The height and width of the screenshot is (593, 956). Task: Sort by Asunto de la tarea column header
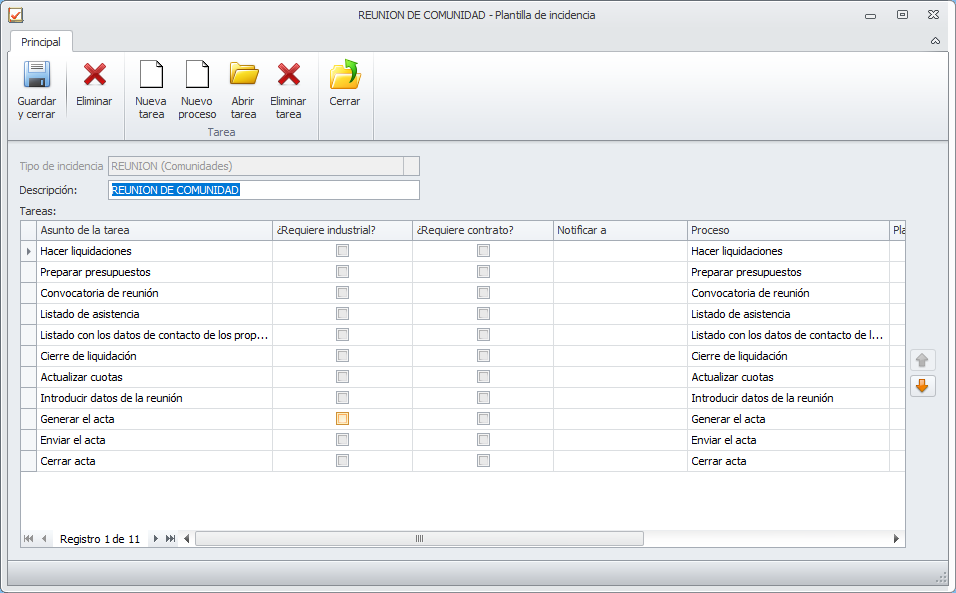[x=154, y=230]
